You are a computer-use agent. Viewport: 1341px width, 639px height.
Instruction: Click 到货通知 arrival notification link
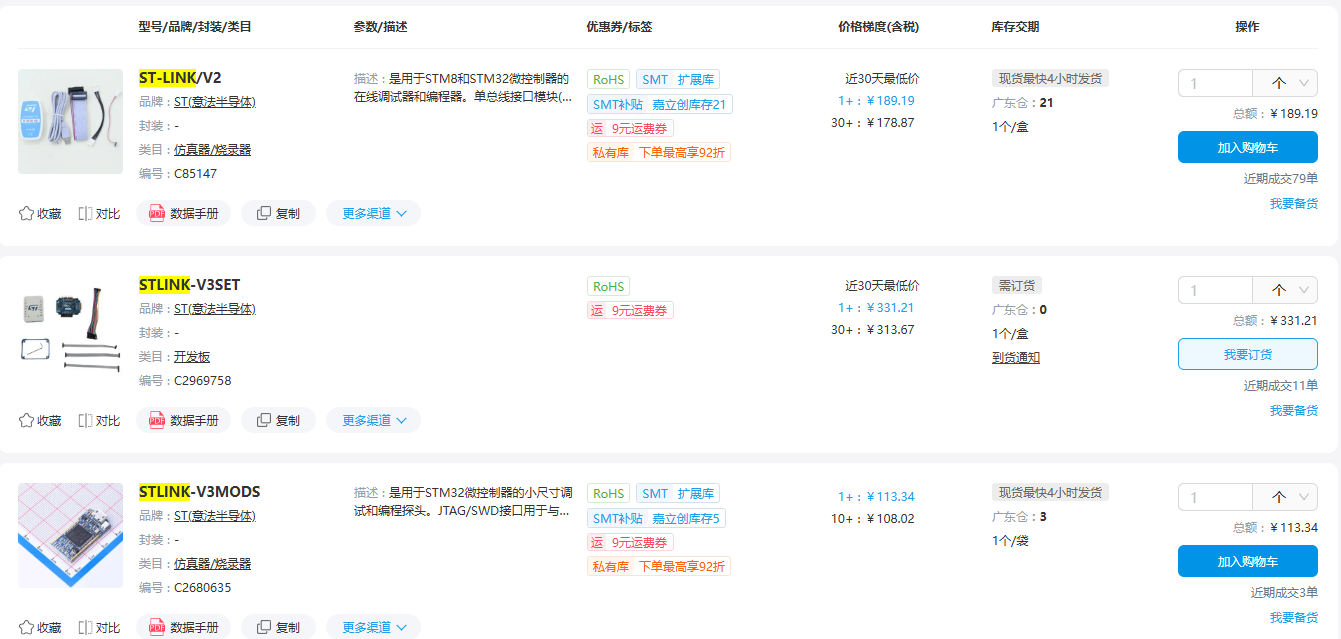(1015, 357)
